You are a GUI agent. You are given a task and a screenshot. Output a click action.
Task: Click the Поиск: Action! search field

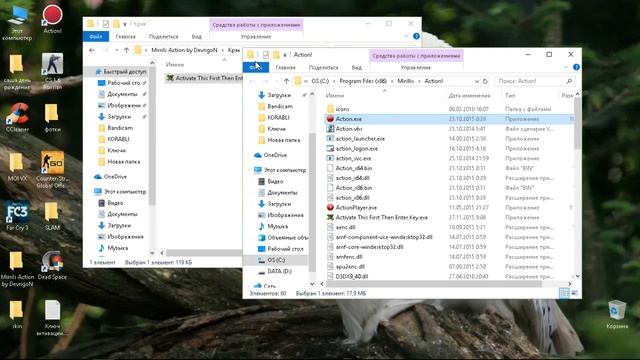pos(534,81)
